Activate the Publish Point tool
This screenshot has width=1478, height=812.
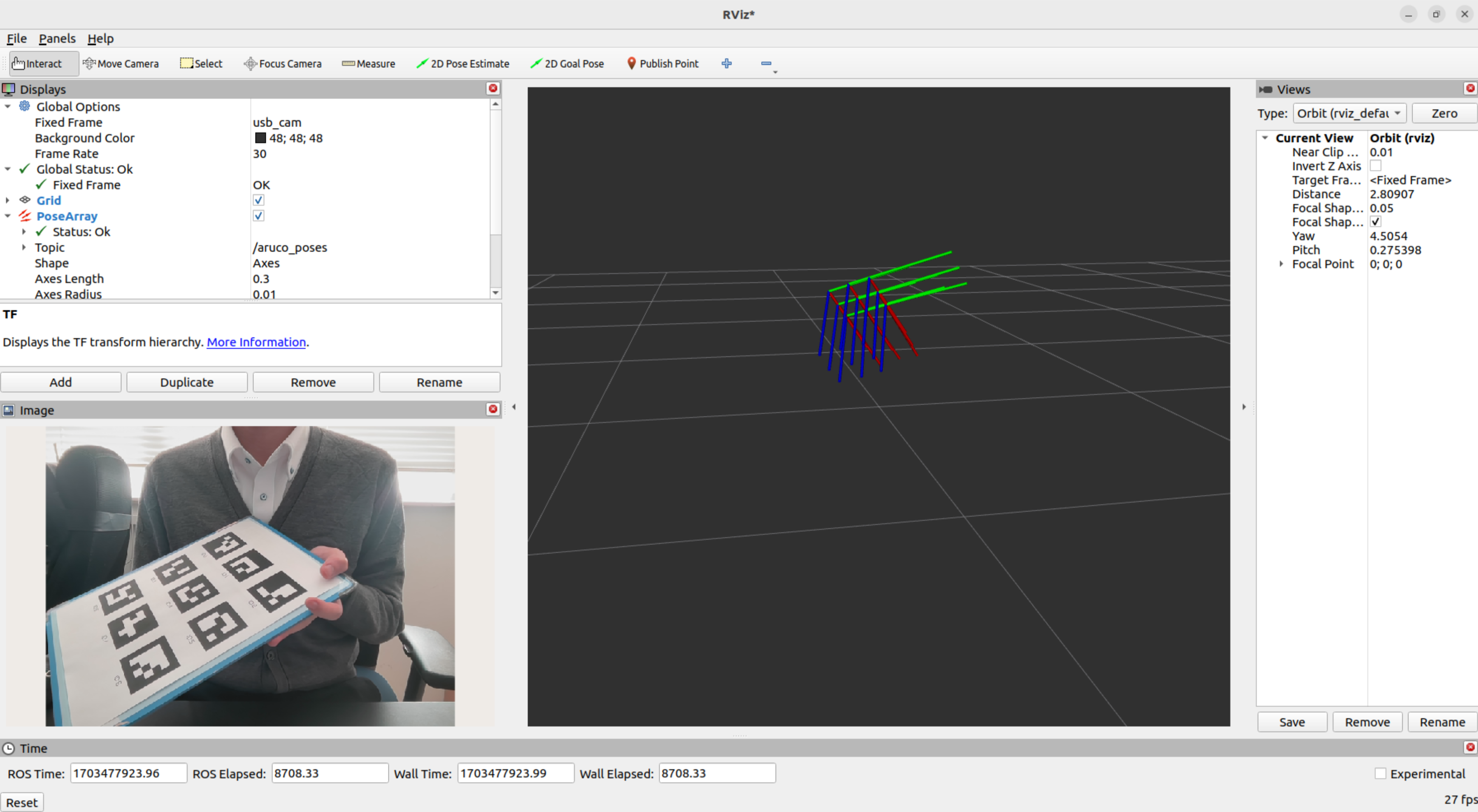pos(663,64)
